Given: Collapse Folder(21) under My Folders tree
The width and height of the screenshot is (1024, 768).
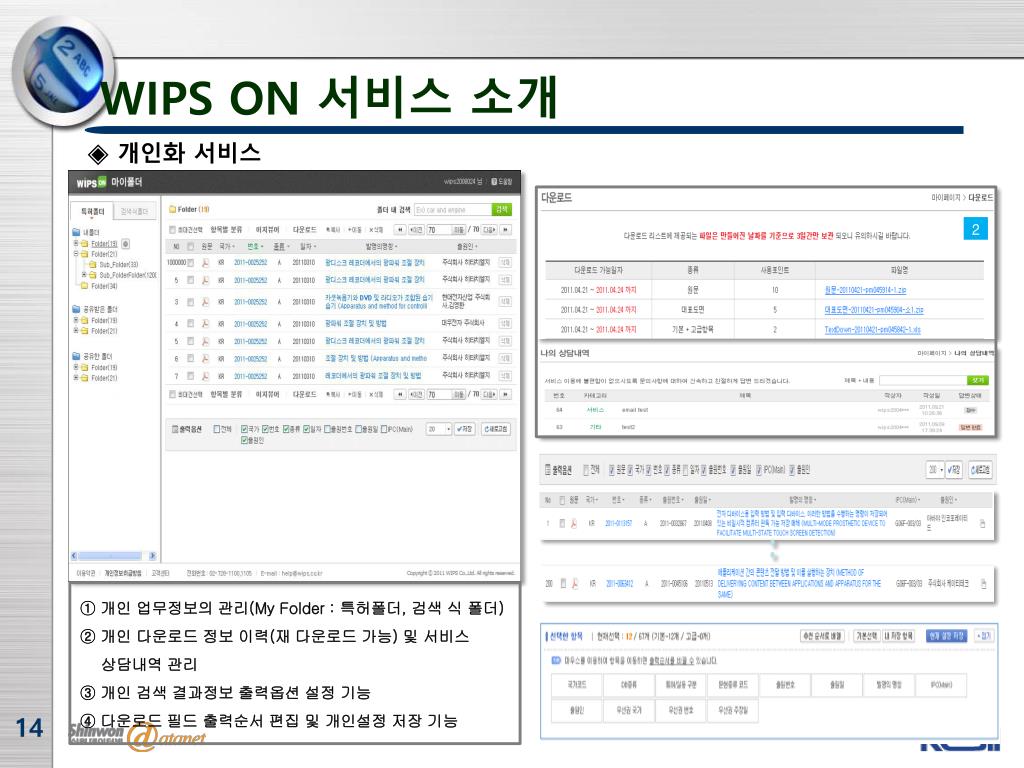Looking at the screenshot, I should [76, 254].
